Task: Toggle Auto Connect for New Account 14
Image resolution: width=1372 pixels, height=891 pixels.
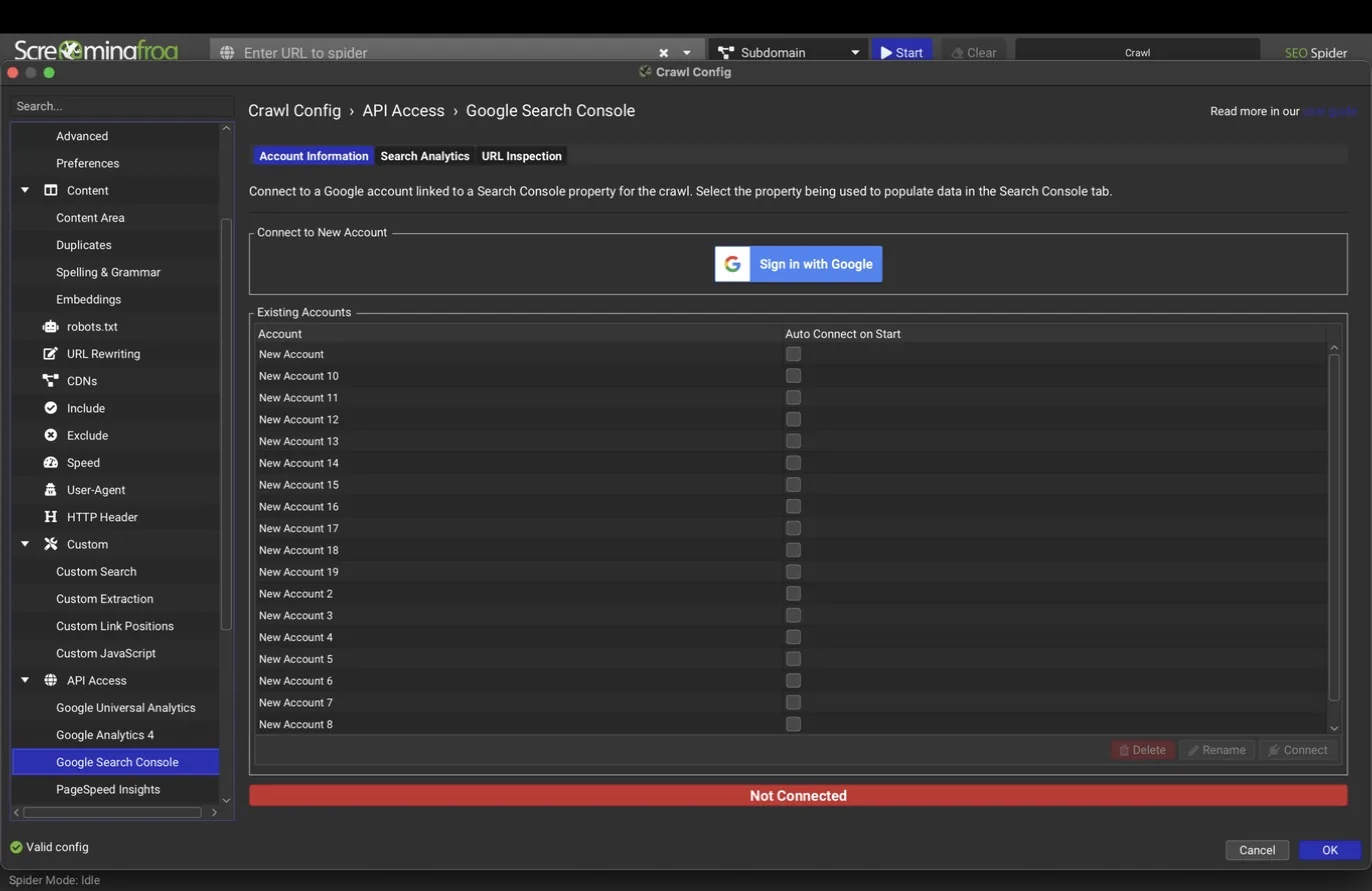Action: coord(793,463)
